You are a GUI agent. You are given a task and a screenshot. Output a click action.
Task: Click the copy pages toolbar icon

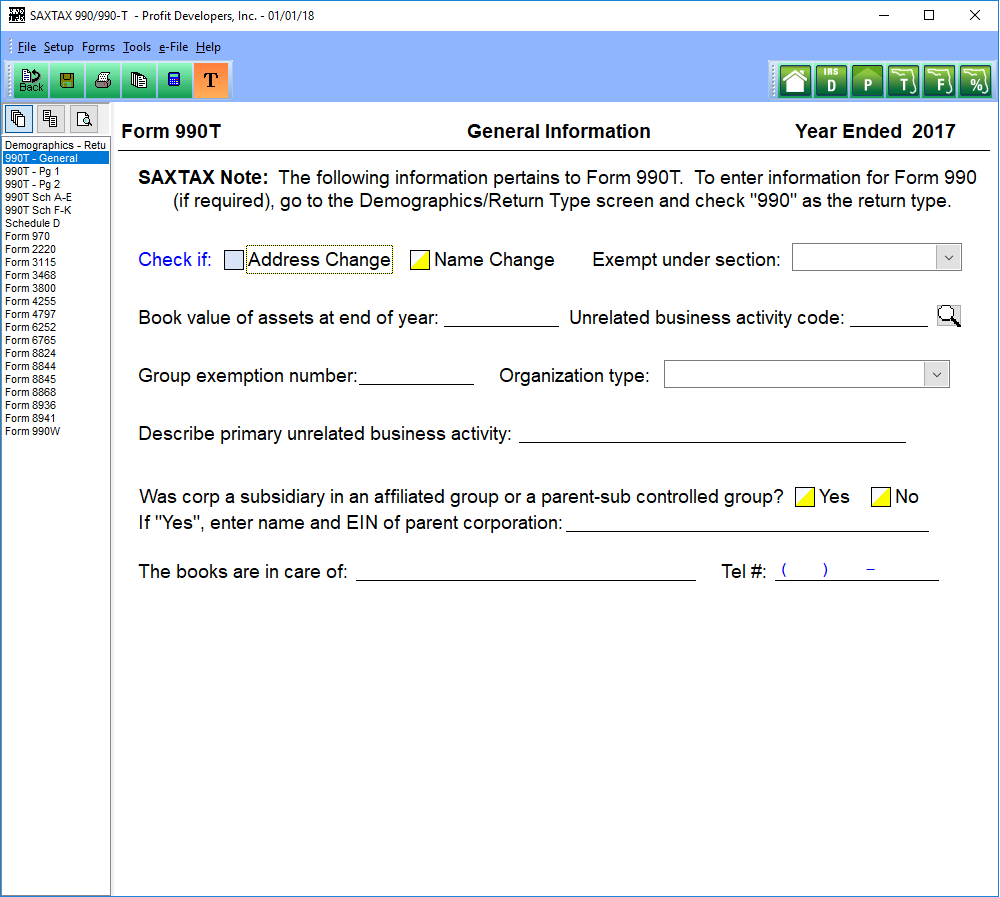(138, 80)
